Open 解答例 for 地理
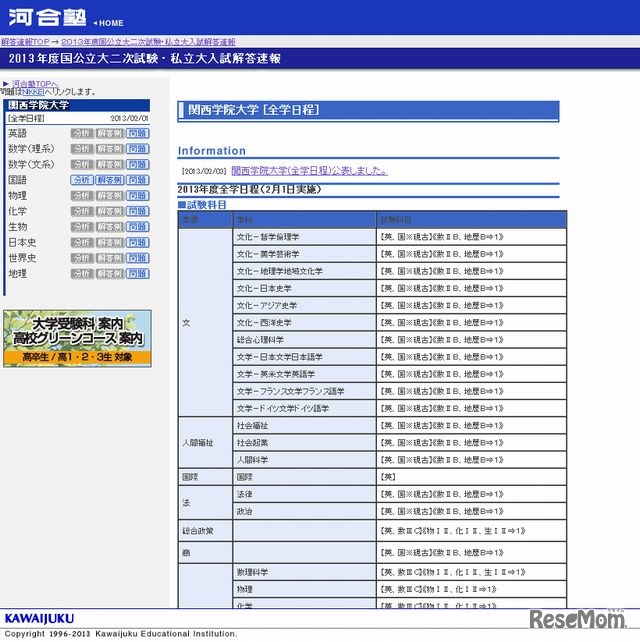Image resolution: width=640 pixels, height=642 pixels. click(x=110, y=274)
